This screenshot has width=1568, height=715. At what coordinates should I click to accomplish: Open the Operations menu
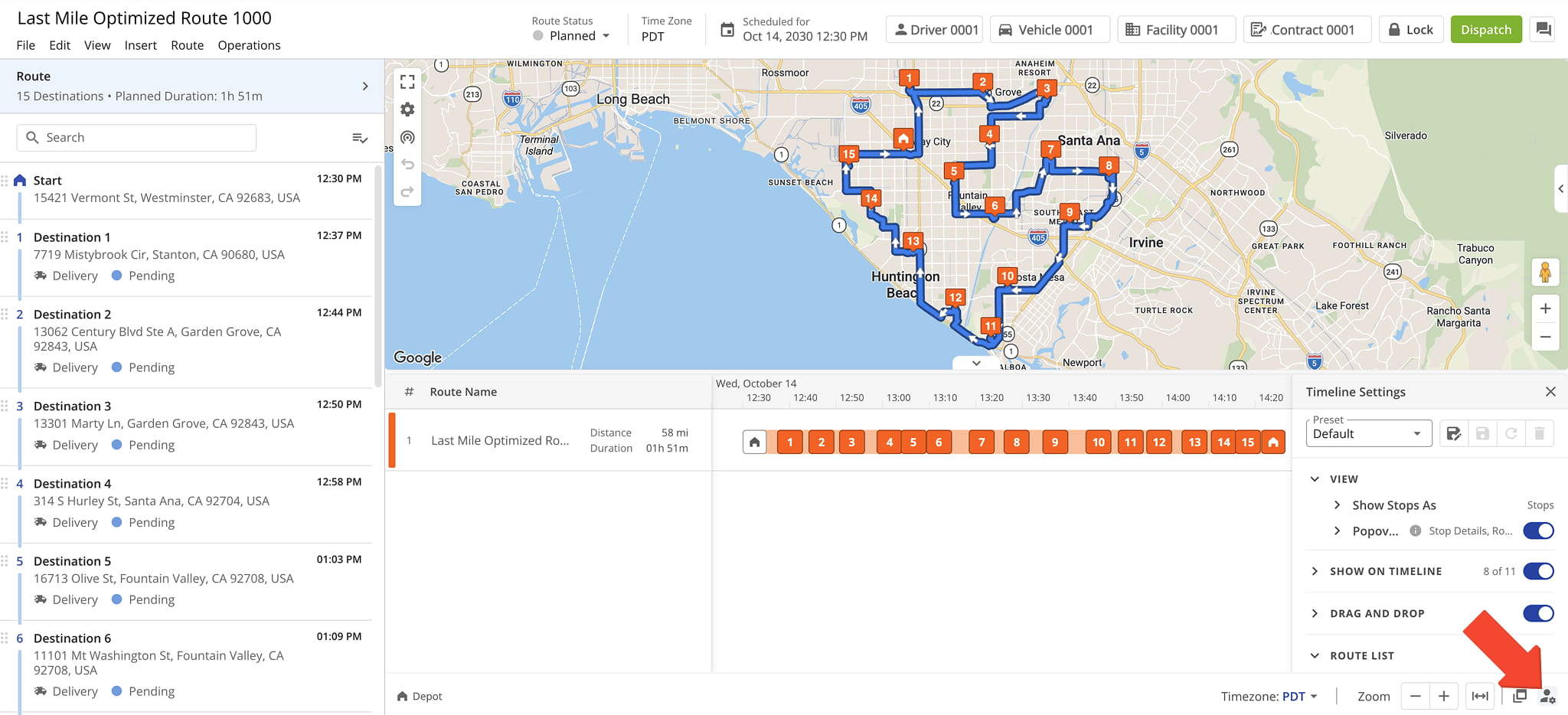click(x=249, y=45)
